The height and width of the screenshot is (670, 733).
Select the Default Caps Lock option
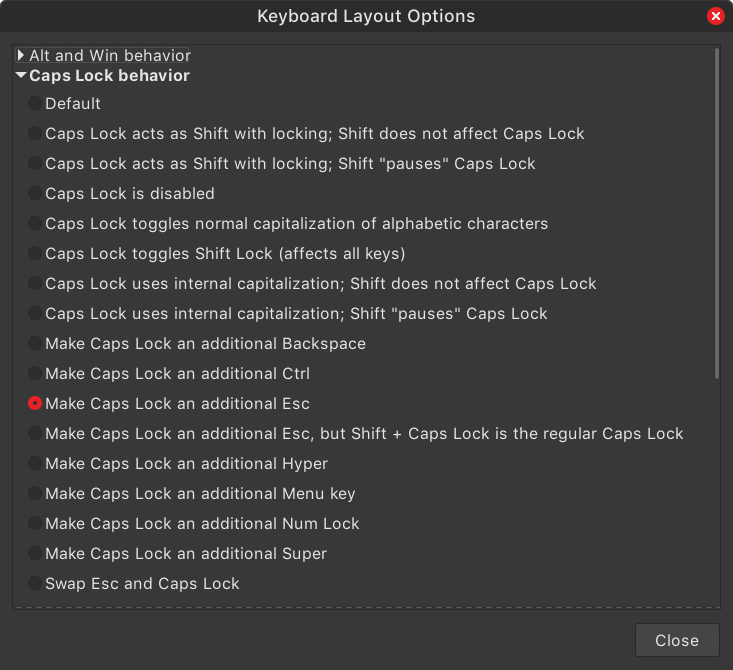click(x=35, y=103)
